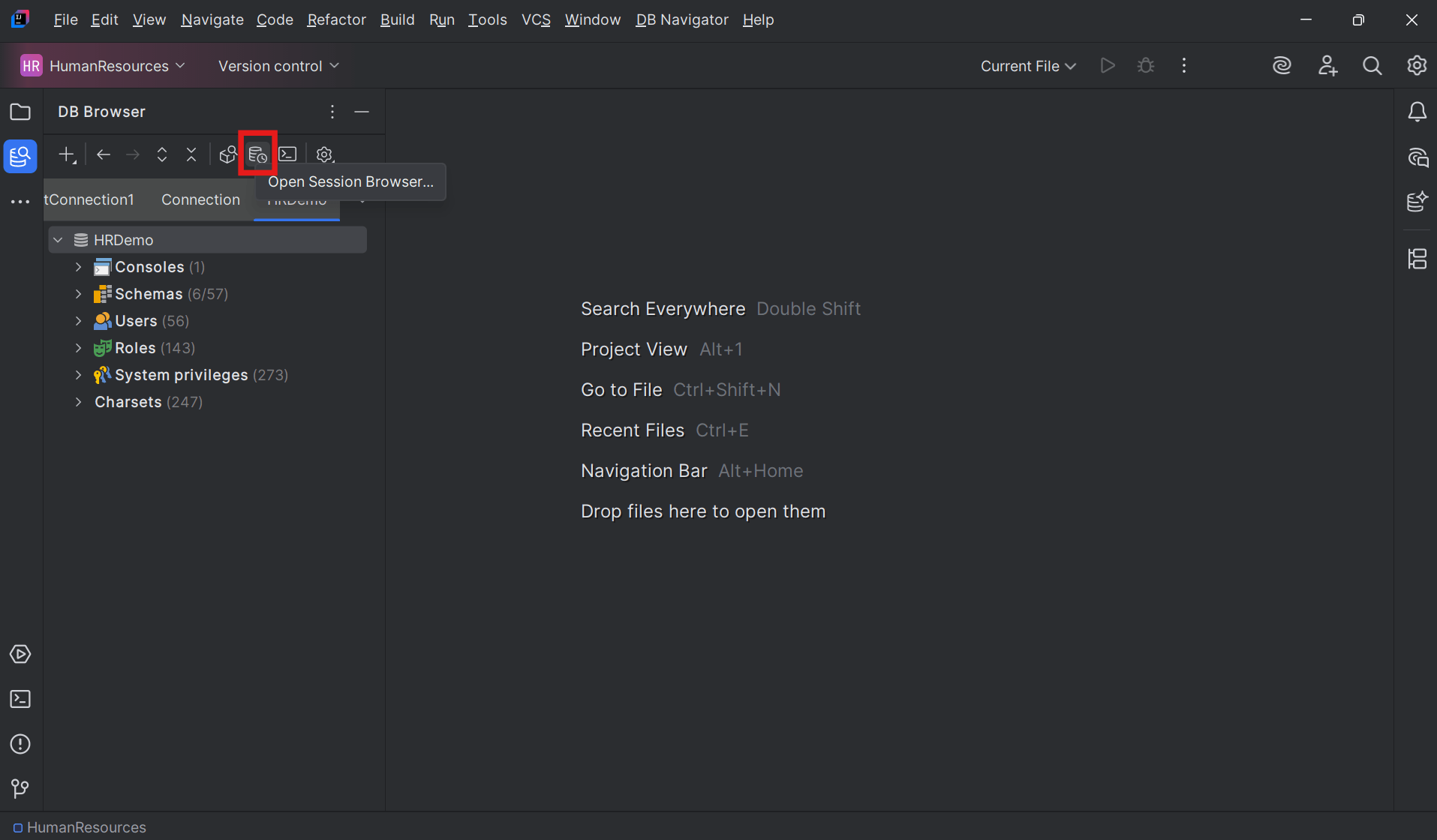The height and width of the screenshot is (840, 1437).
Task: Open the File menu
Action: click(x=66, y=20)
